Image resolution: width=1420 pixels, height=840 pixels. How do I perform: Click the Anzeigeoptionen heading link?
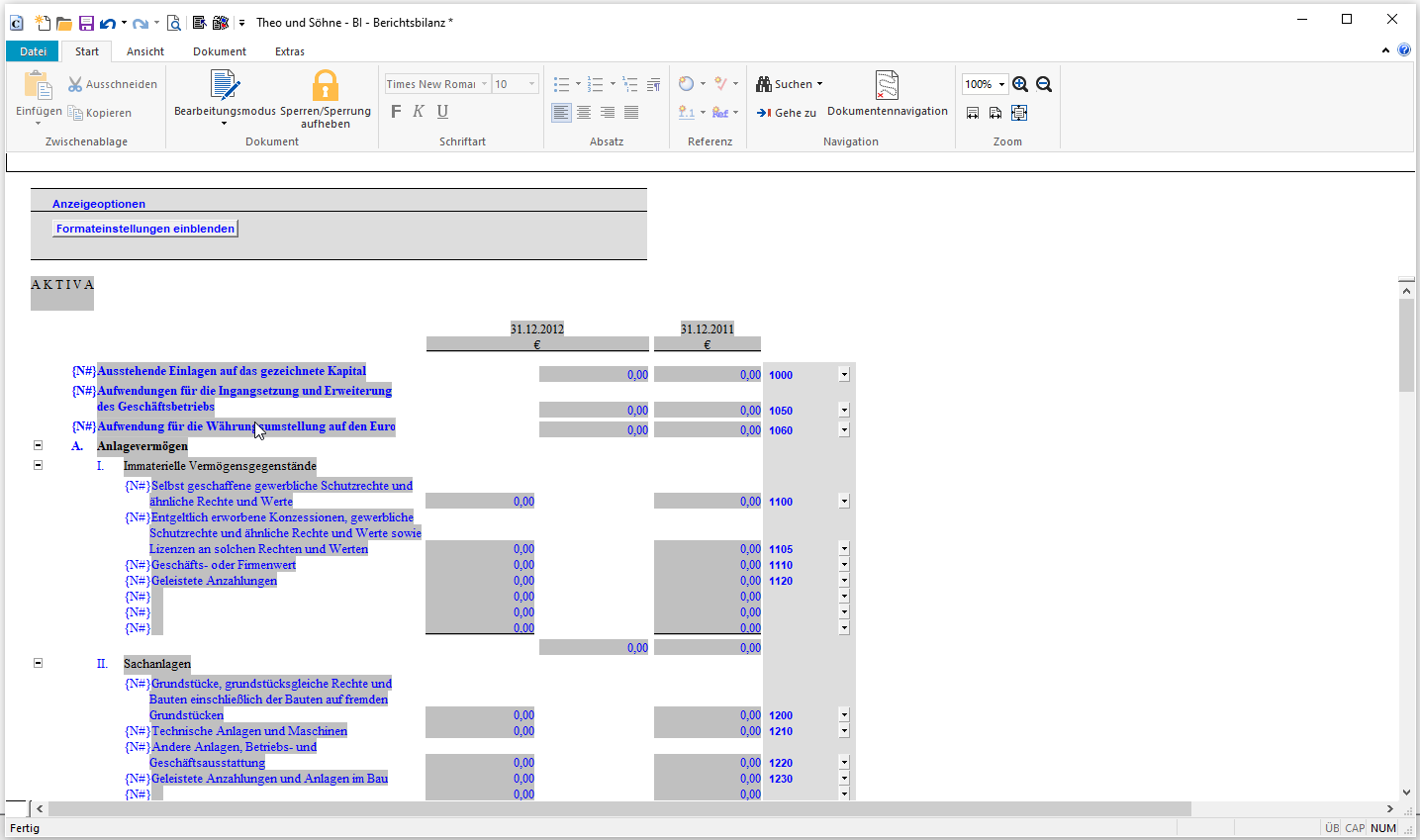tap(99, 204)
